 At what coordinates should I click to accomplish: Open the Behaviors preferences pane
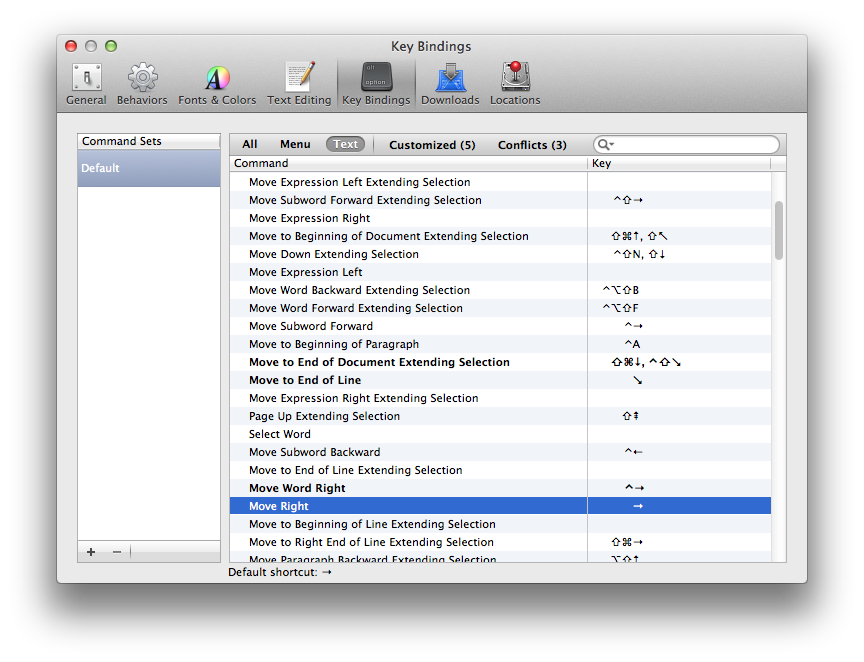[x=142, y=84]
